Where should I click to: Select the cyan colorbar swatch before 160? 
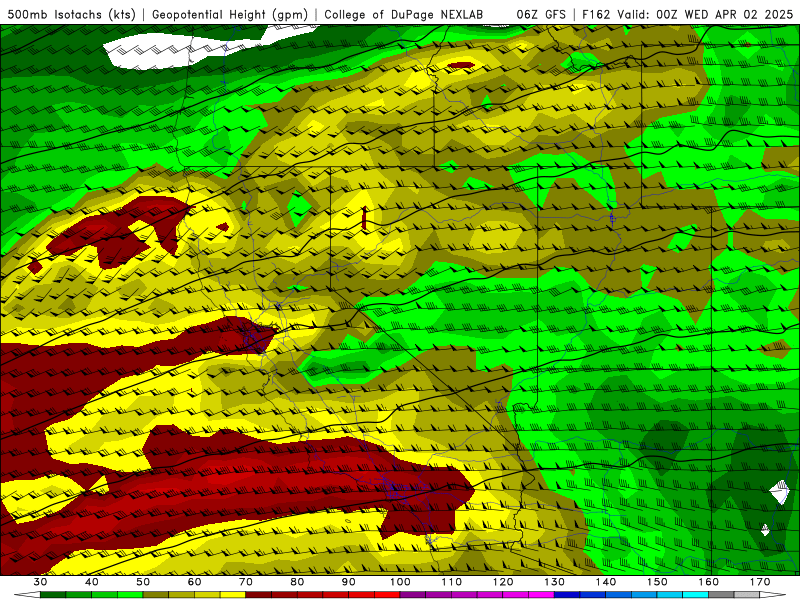pos(696,595)
